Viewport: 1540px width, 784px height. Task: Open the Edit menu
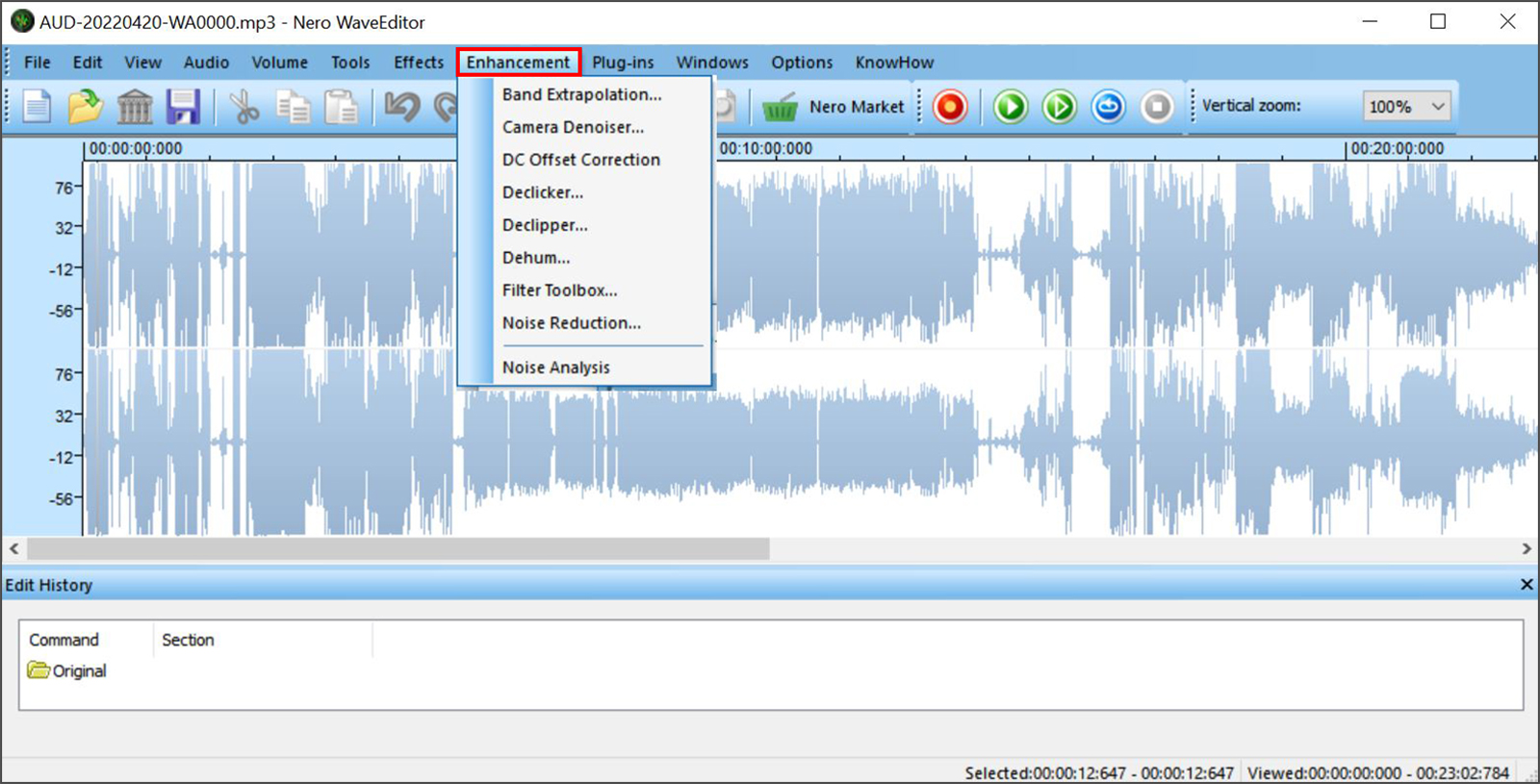click(x=88, y=63)
